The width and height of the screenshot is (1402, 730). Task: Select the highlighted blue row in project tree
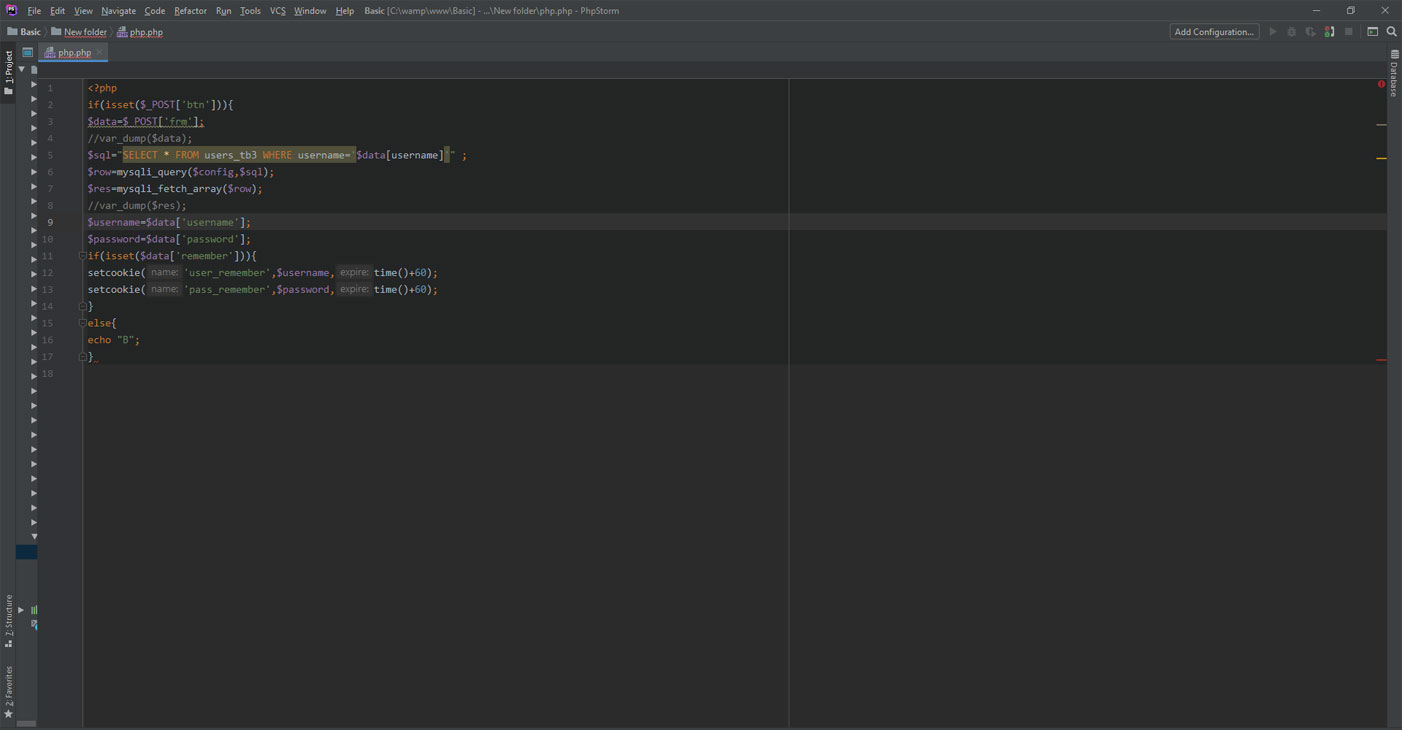pos(27,552)
